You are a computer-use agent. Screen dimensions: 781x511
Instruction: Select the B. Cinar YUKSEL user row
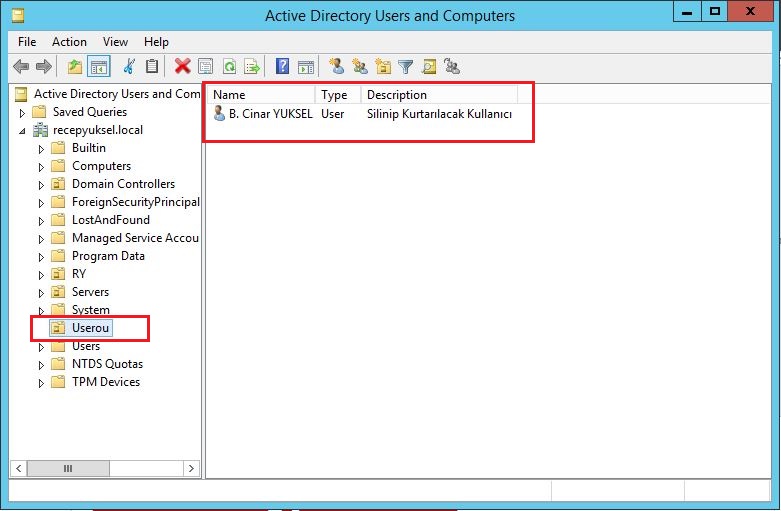point(363,114)
